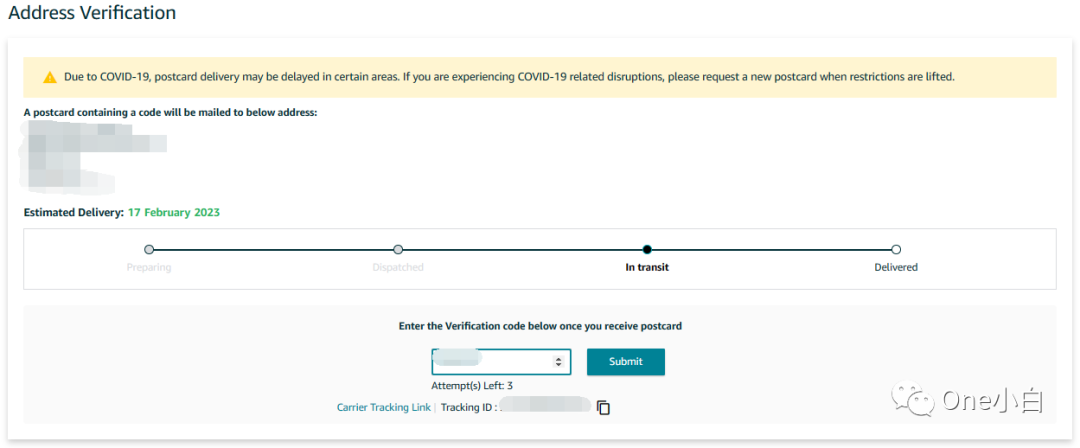The width and height of the screenshot is (1080, 448).
Task: Click the Enter the Verification code instruction text
Action: pos(540,326)
